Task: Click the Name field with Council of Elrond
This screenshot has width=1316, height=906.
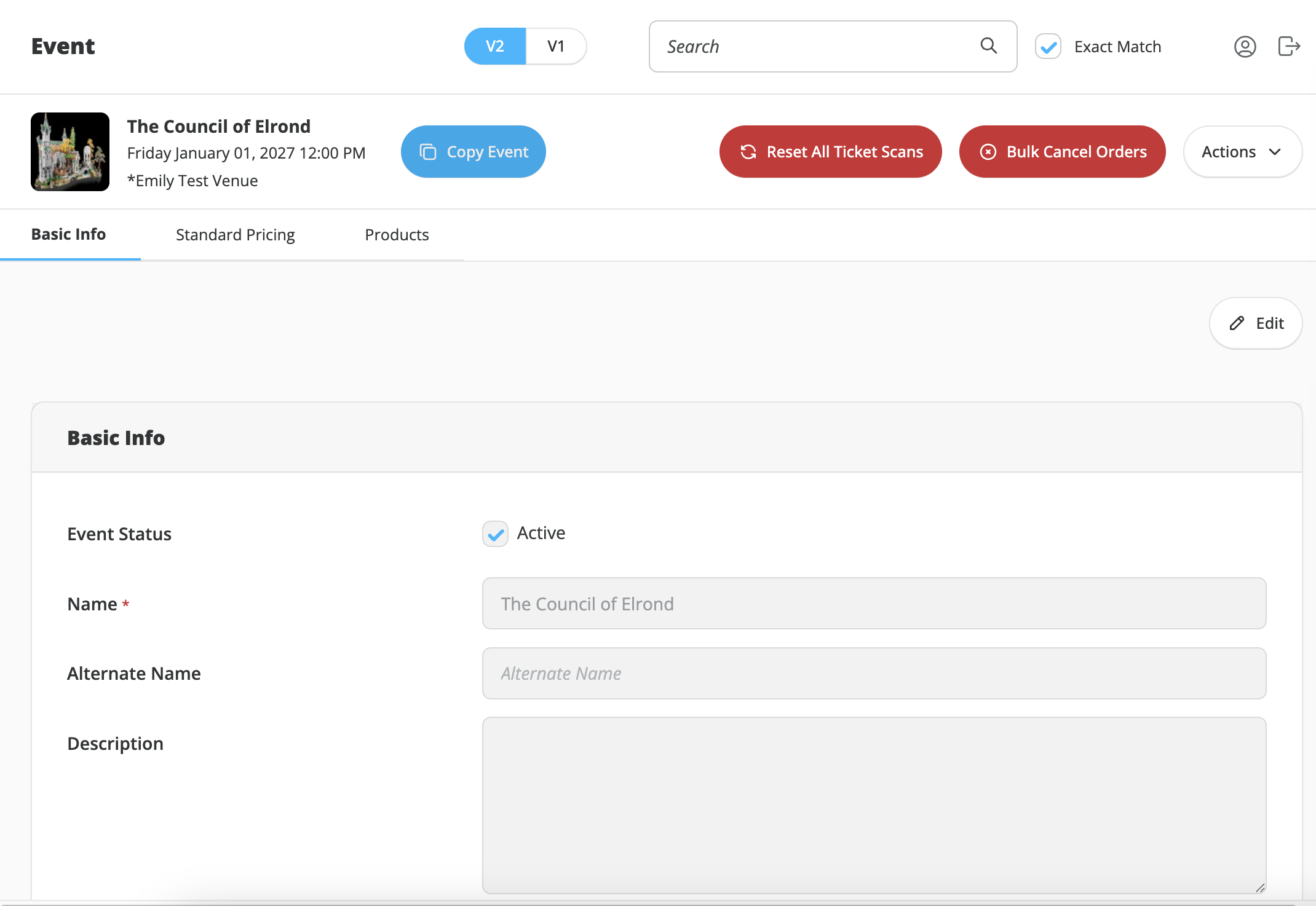Action: (874, 604)
